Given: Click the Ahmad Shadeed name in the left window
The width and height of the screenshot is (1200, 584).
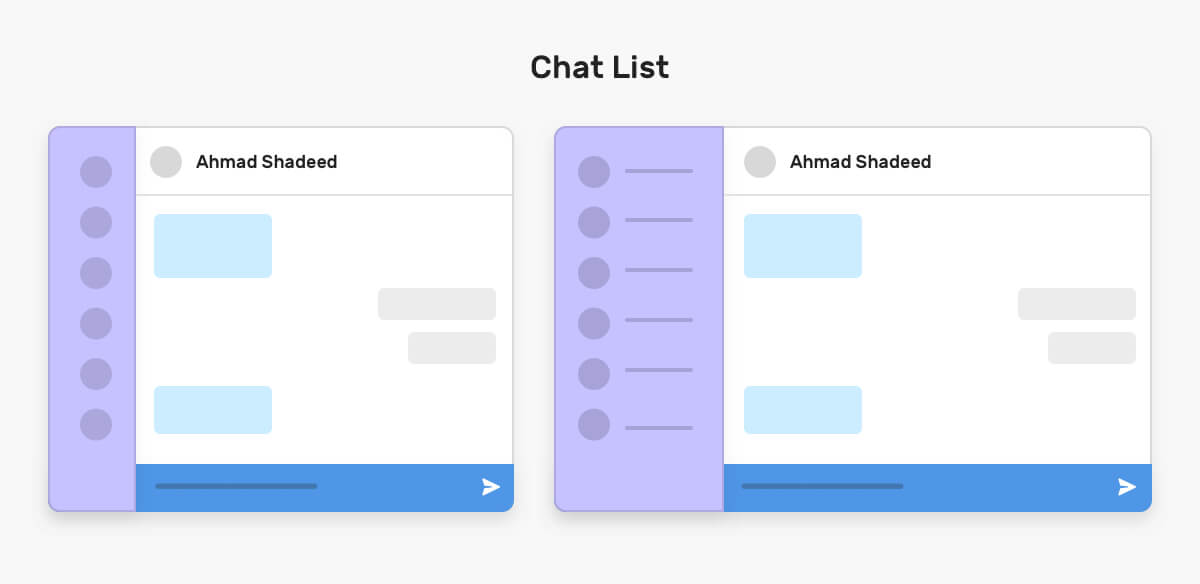Looking at the screenshot, I should (267, 162).
